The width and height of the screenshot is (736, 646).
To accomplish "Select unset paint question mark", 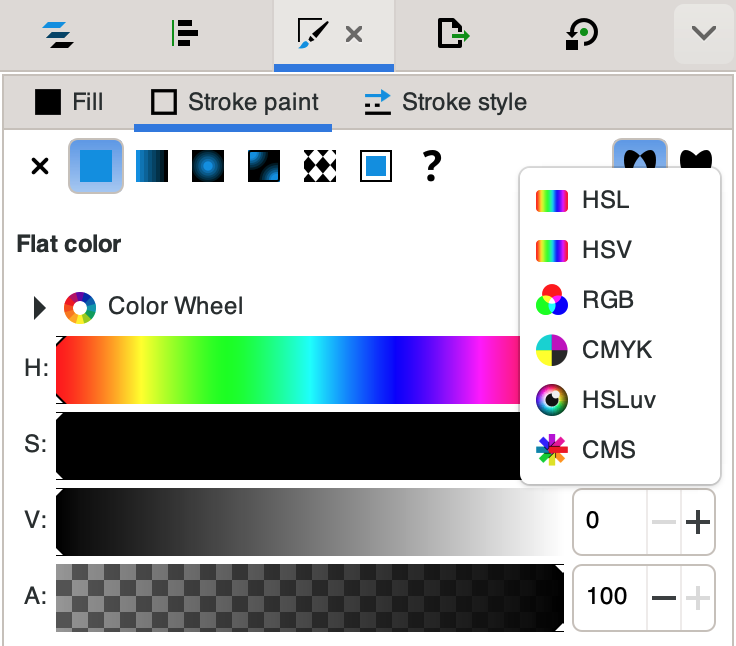I will point(431,166).
